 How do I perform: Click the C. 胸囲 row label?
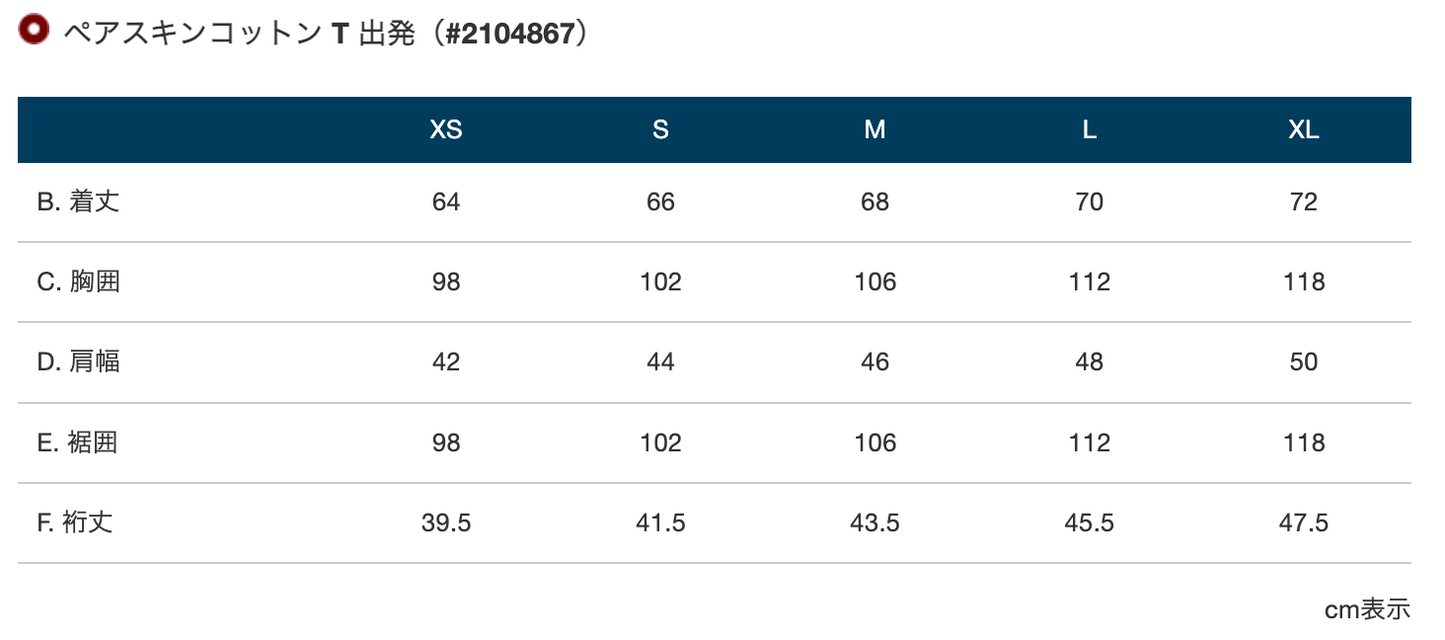[79, 282]
